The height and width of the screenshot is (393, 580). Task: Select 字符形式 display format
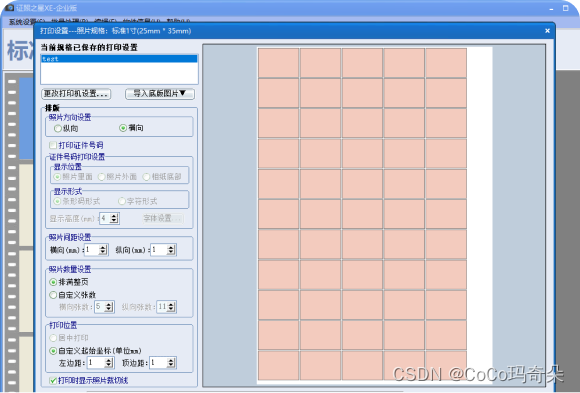click(x=122, y=201)
